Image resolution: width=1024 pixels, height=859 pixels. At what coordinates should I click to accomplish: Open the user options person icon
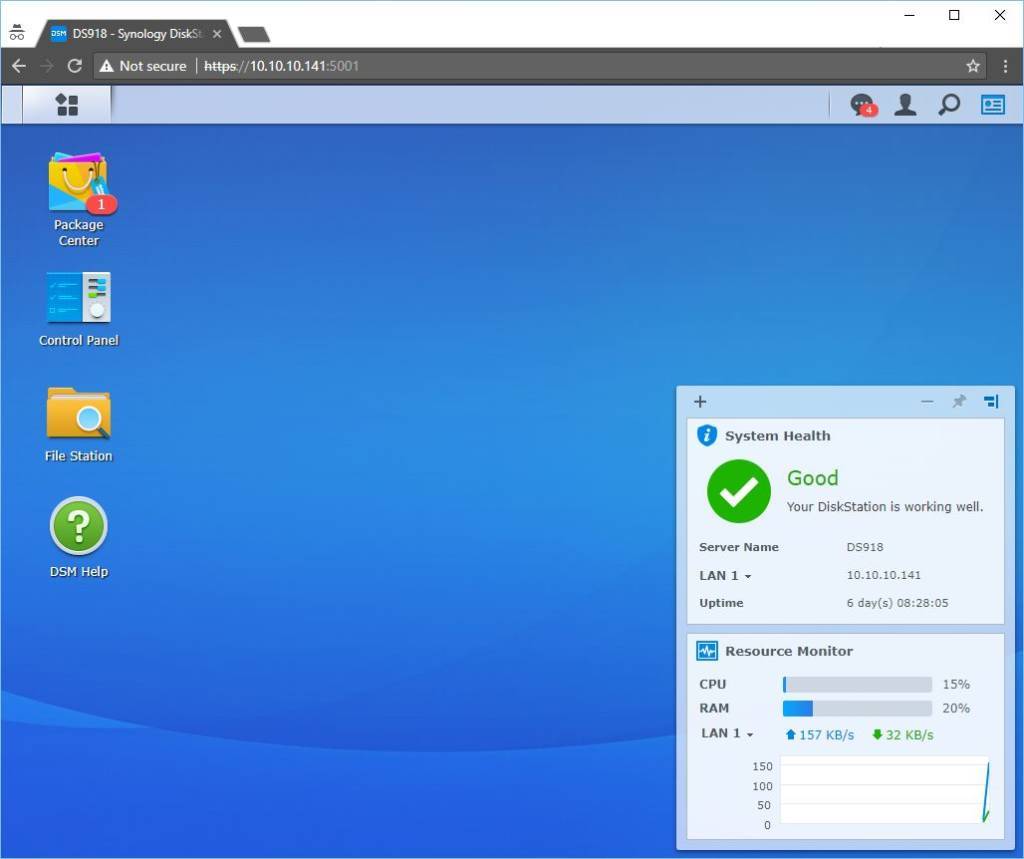pos(905,105)
